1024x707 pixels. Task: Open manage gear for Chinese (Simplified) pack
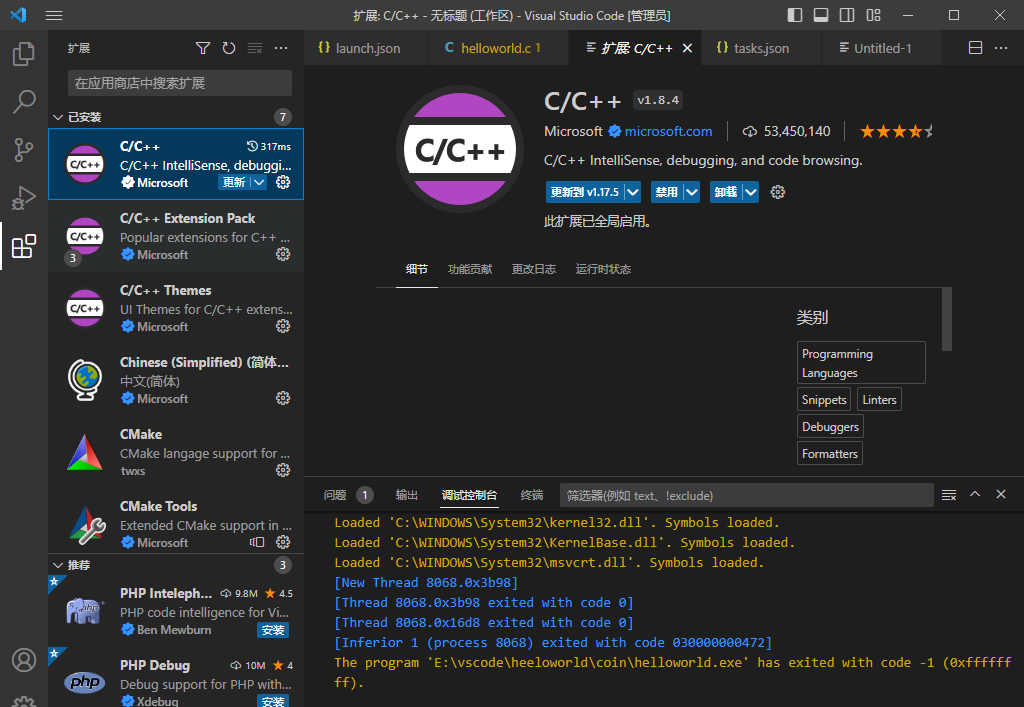(x=283, y=398)
